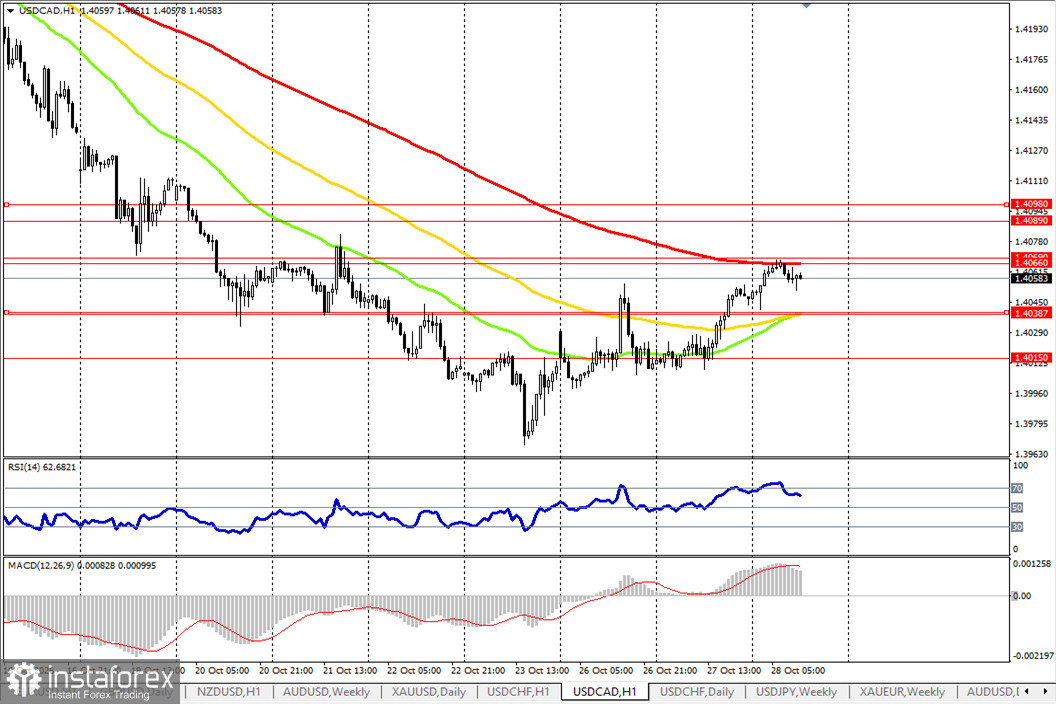Image resolution: width=1056 pixels, height=704 pixels.
Task: Select the active USDCAD,H1 tab
Action: point(604,692)
